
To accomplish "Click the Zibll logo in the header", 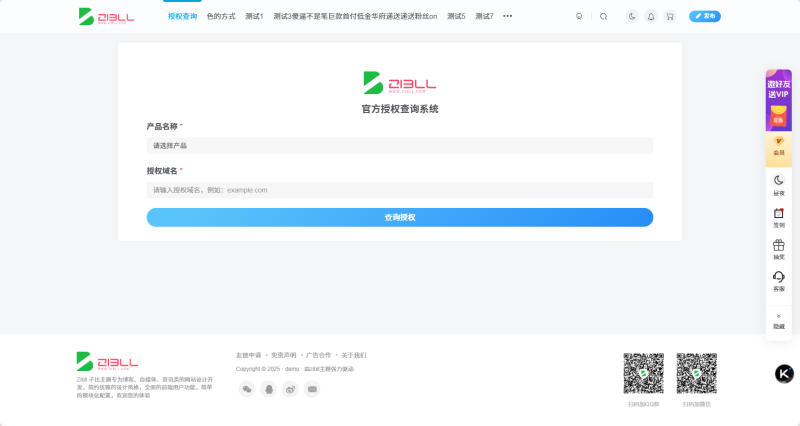I will pos(106,16).
